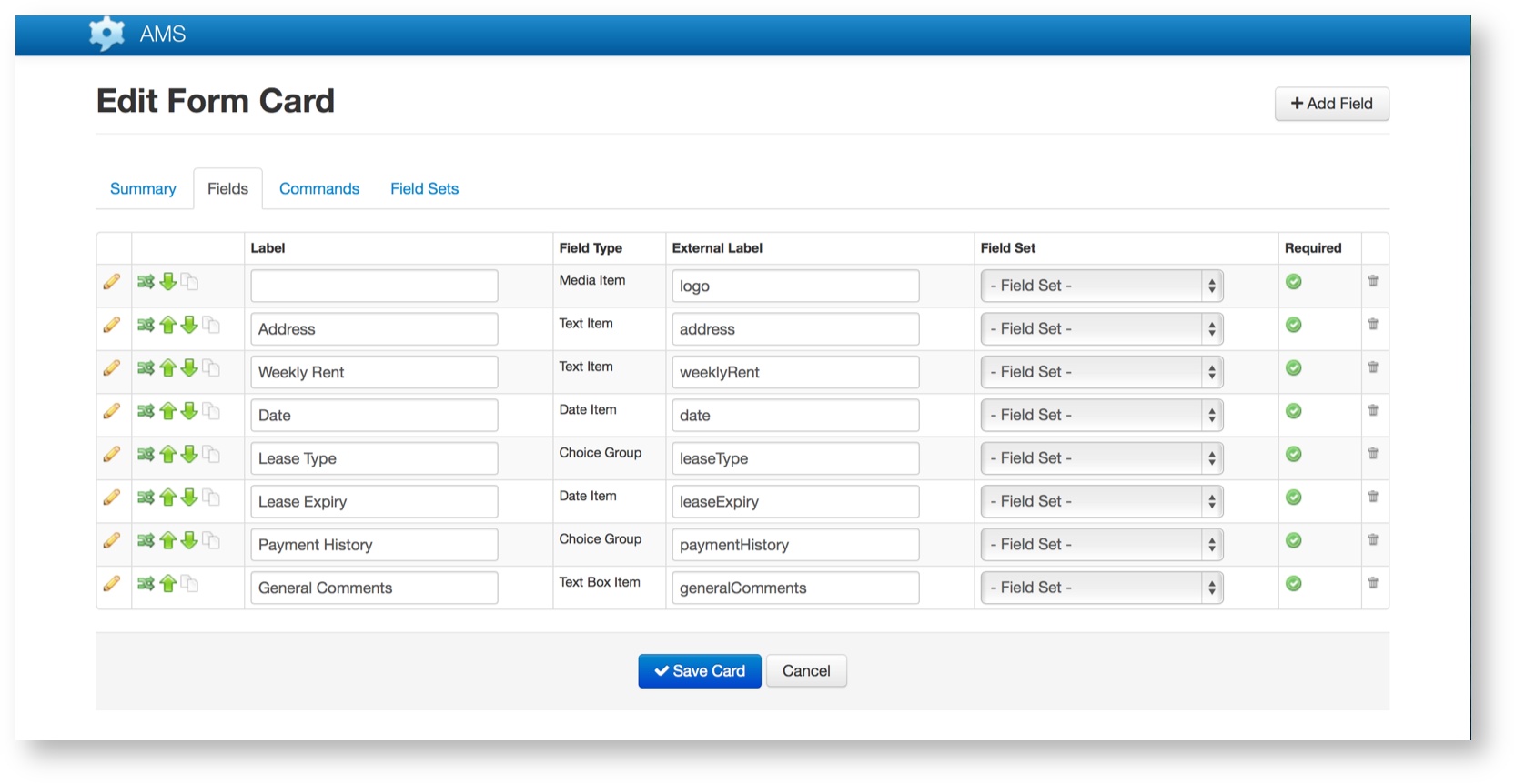Image resolution: width=1515 pixels, height=784 pixels.
Task: Open Field Set dropdown for Weekly Rent
Action: tap(1101, 372)
